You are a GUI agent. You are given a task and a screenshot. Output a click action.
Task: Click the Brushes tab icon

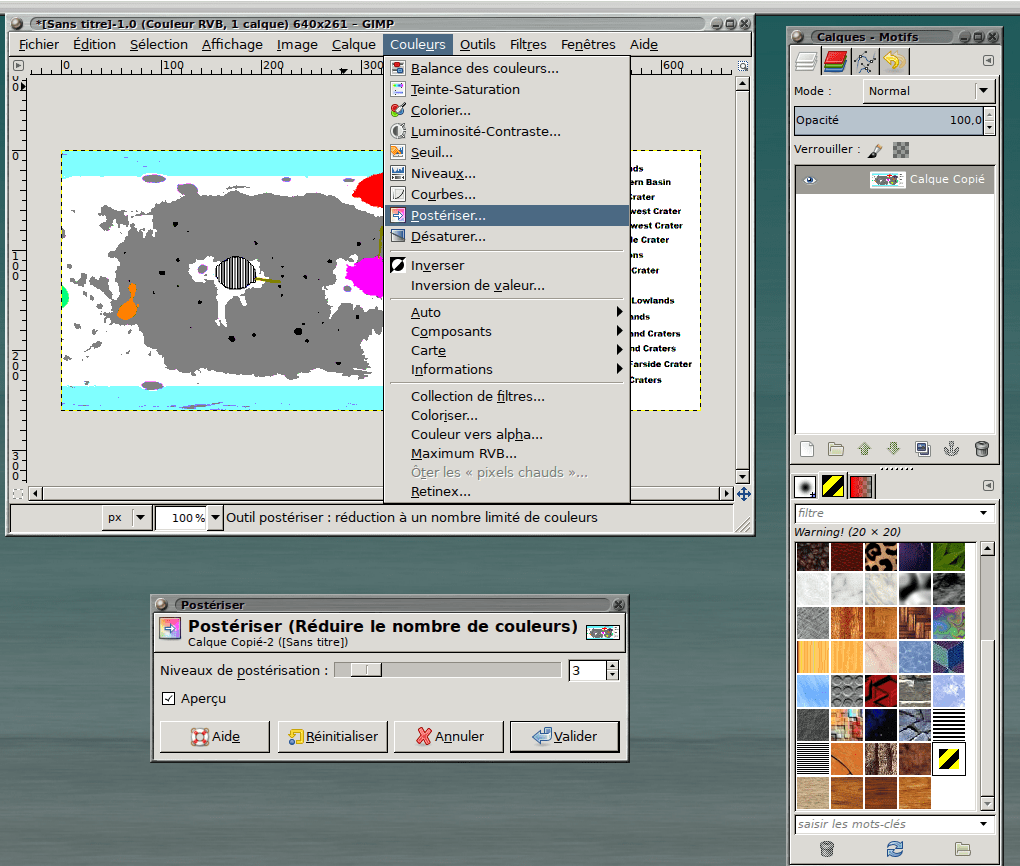[805, 486]
